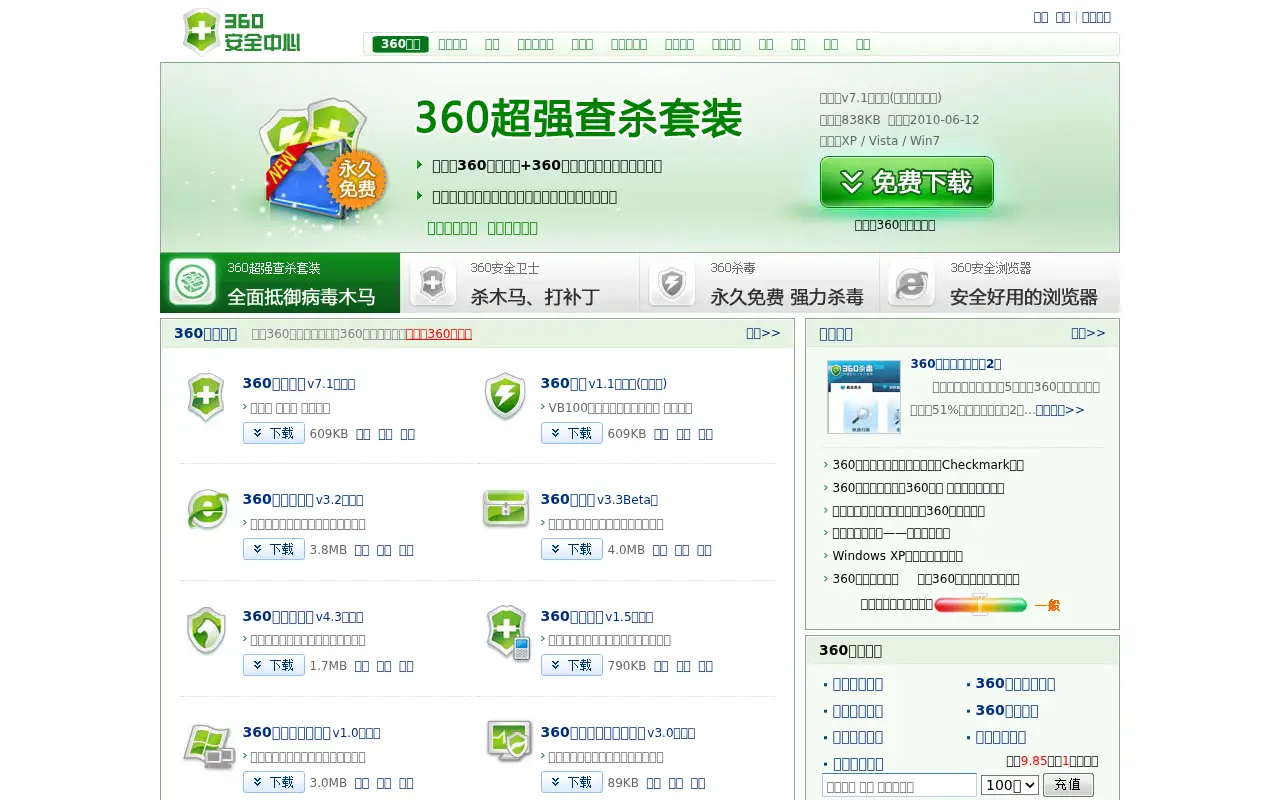Click the banner heading 360超强查杀套装

[579, 118]
